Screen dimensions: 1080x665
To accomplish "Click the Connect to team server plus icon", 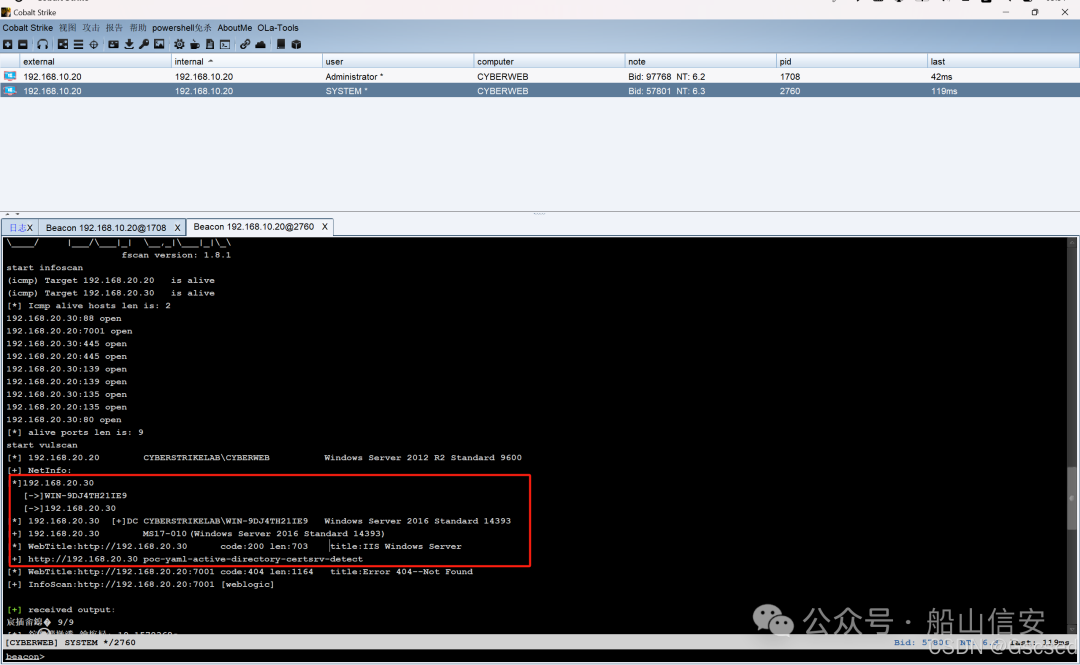I will pyautogui.click(x=8, y=44).
